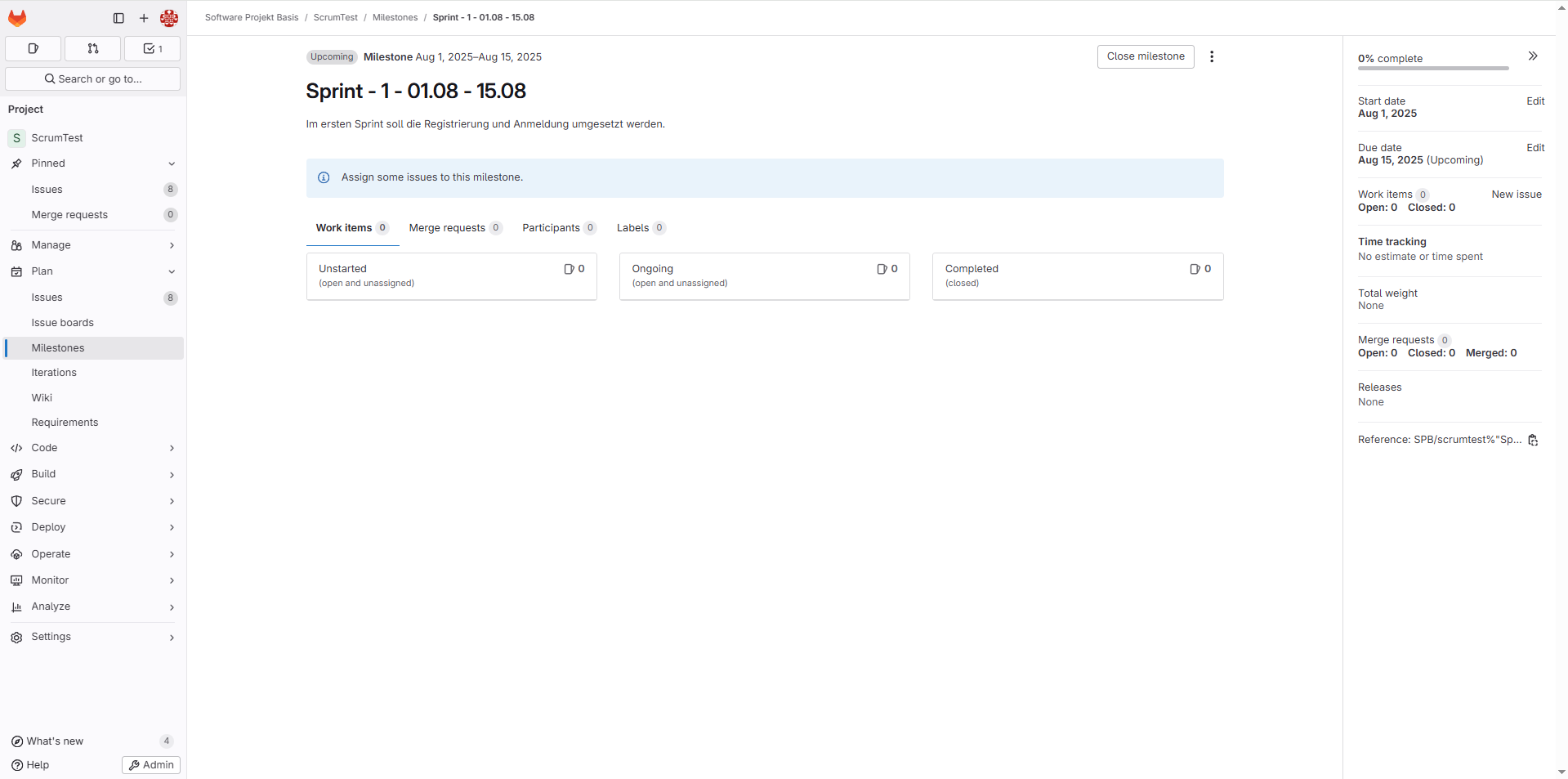Click the 0% complete progress bar

point(1432,68)
